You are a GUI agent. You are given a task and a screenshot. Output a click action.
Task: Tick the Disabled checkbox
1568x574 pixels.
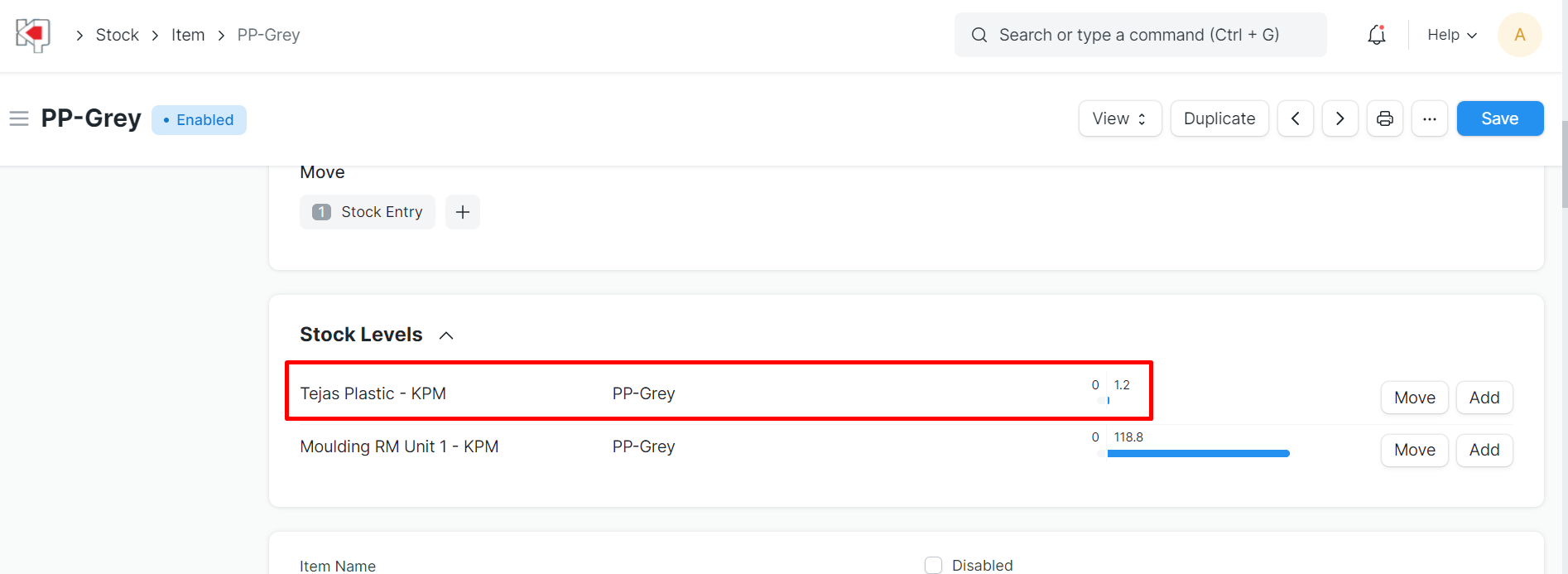[934, 565]
